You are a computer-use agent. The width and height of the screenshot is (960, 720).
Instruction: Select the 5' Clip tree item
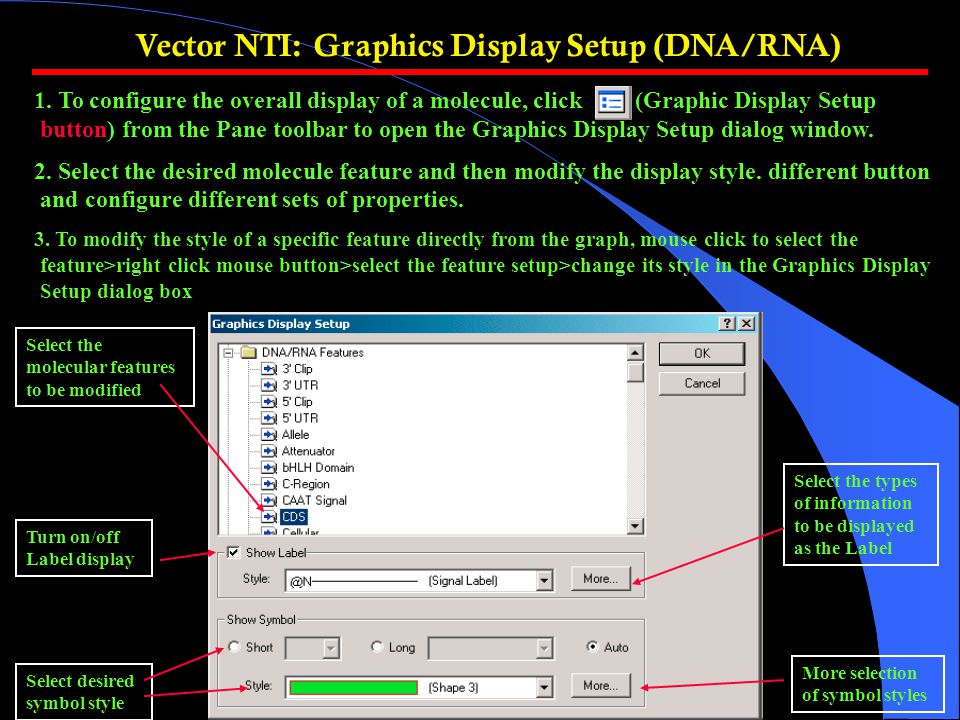297,402
